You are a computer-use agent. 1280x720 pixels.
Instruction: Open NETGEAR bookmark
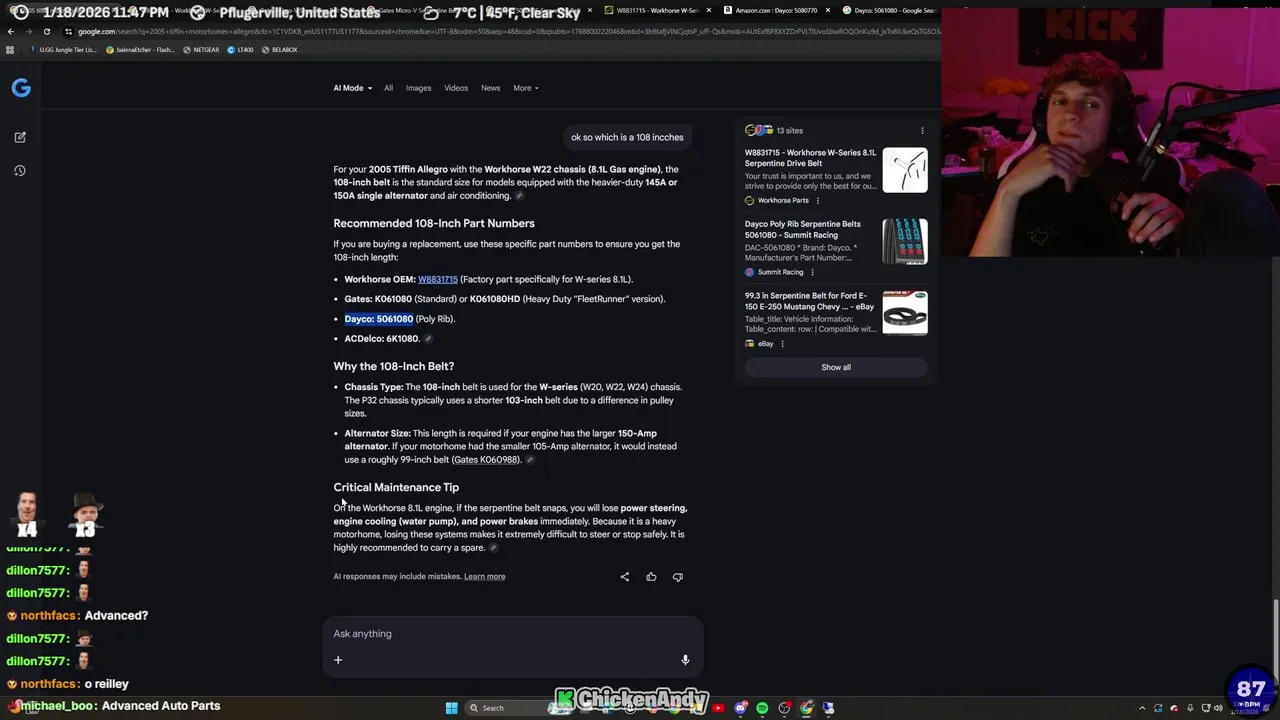coord(201,49)
